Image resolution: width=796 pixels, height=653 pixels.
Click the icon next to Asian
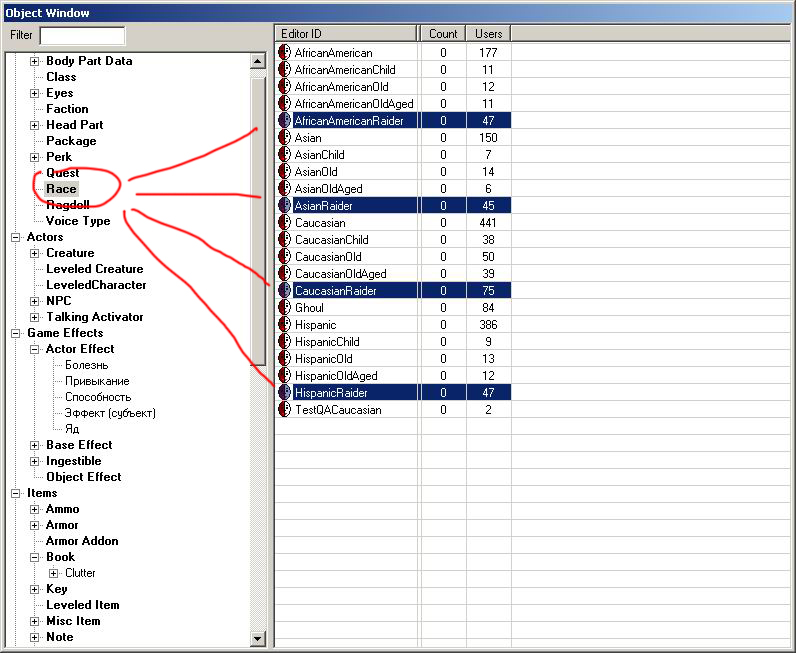285,138
